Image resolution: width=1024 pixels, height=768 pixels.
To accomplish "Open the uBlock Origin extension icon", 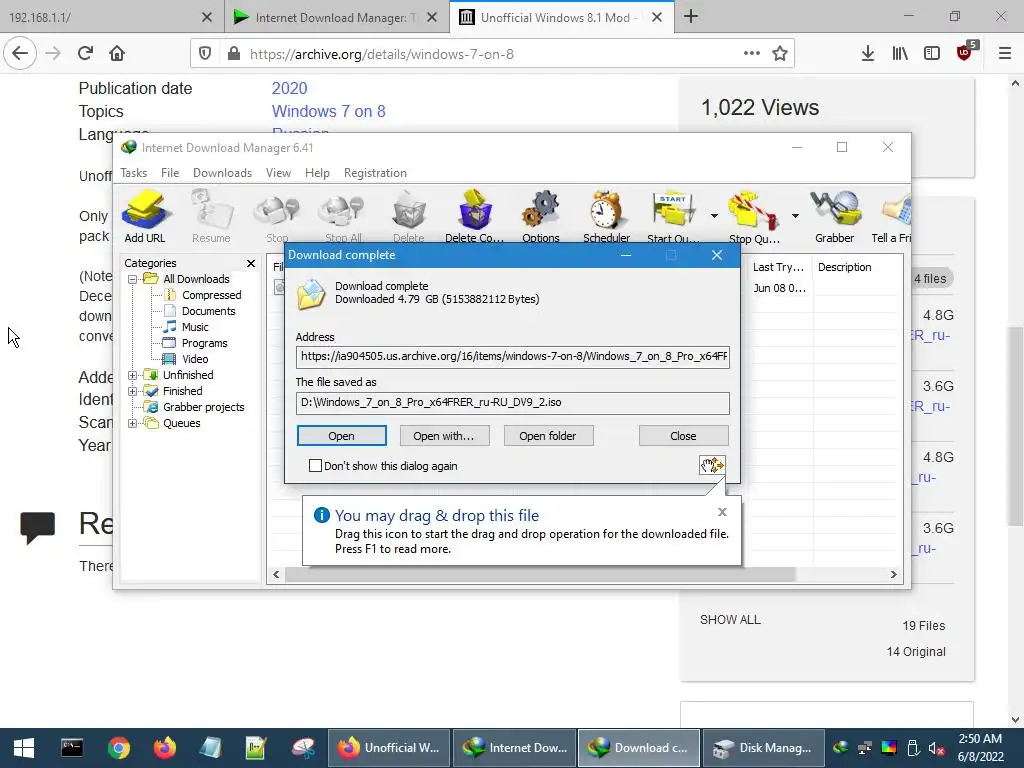I will 965,52.
